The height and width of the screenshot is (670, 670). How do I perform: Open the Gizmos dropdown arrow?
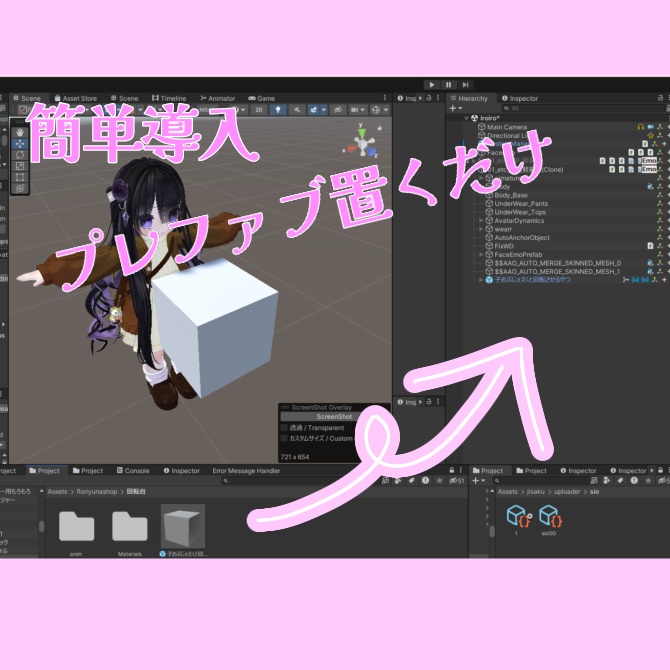tap(385, 110)
